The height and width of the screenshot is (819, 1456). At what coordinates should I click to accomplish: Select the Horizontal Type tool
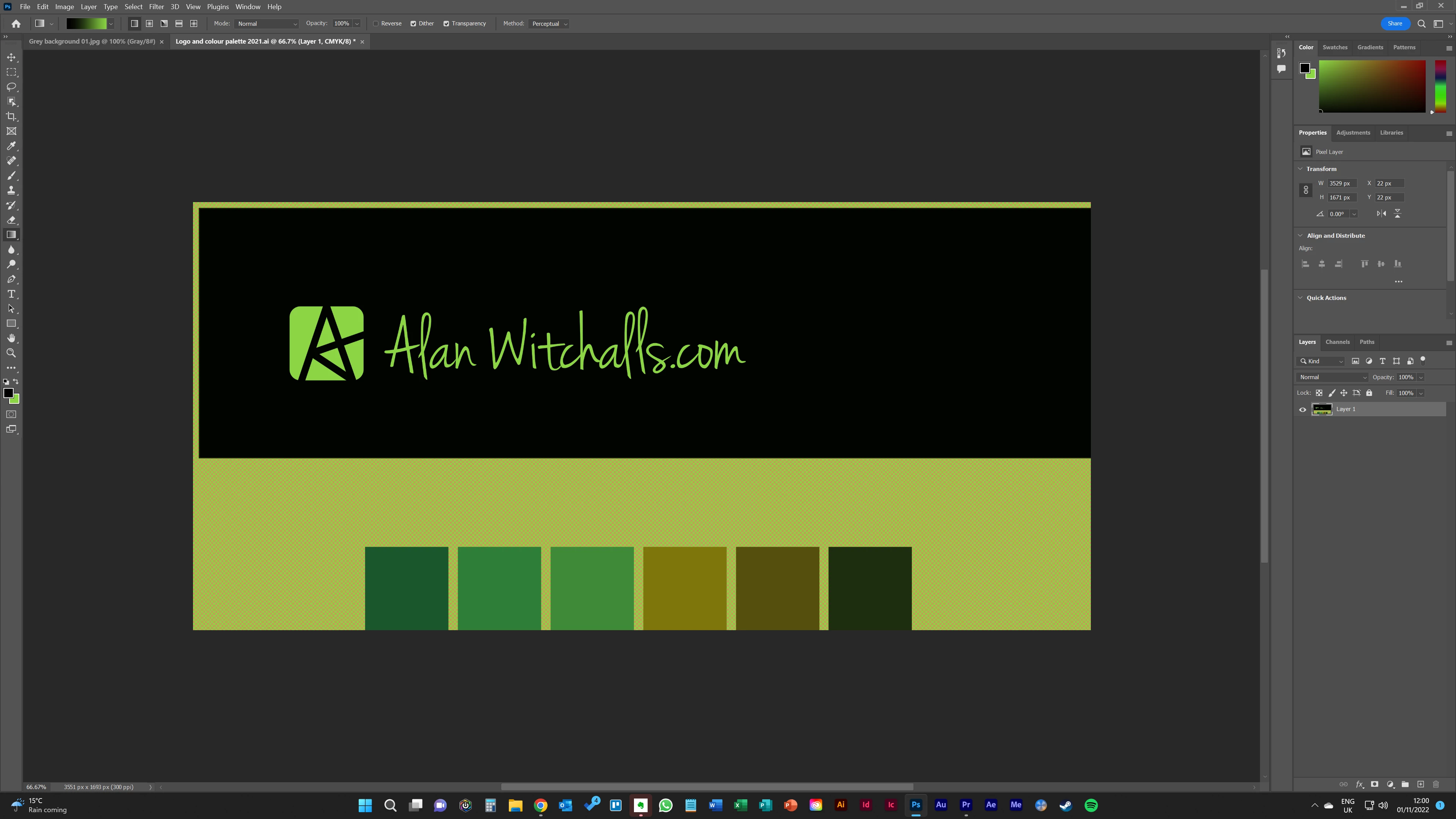11,294
